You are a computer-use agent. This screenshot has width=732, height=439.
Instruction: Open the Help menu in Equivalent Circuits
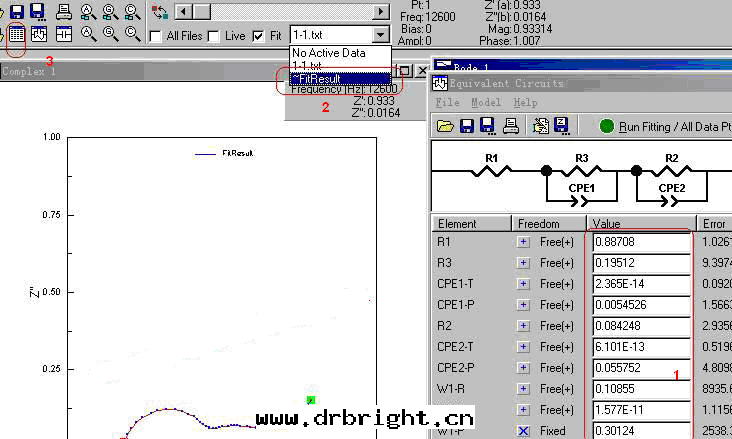(x=525, y=102)
